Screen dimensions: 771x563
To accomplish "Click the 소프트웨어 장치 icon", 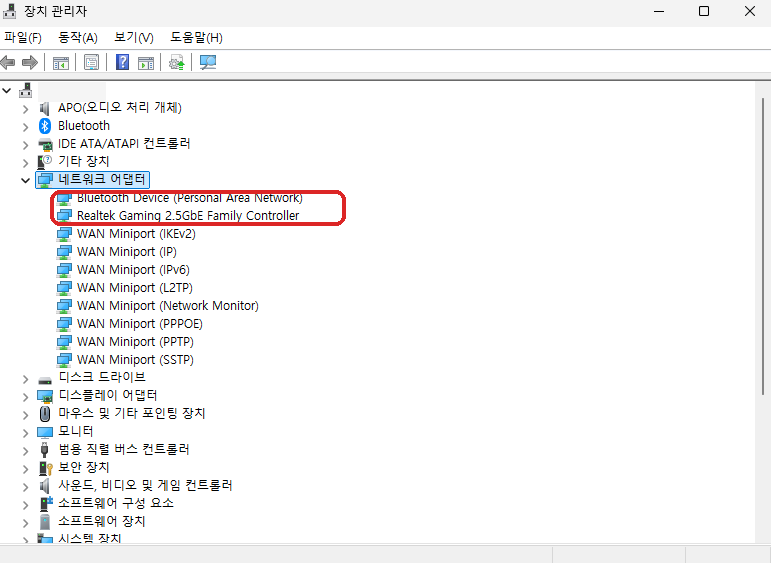I will click(45, 522).
